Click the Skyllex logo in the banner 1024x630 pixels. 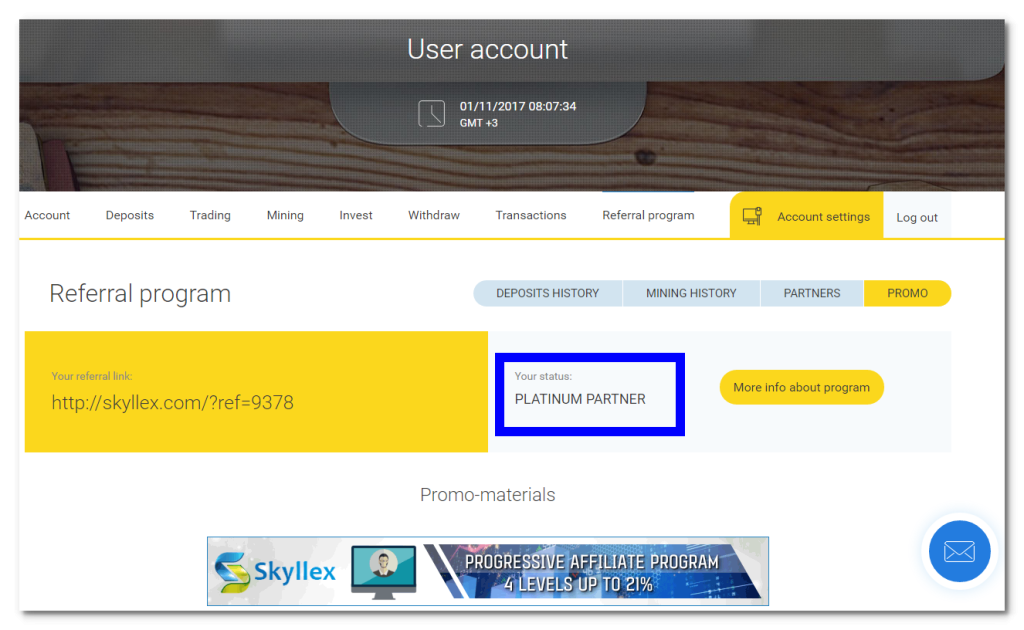tap(275, 572)
